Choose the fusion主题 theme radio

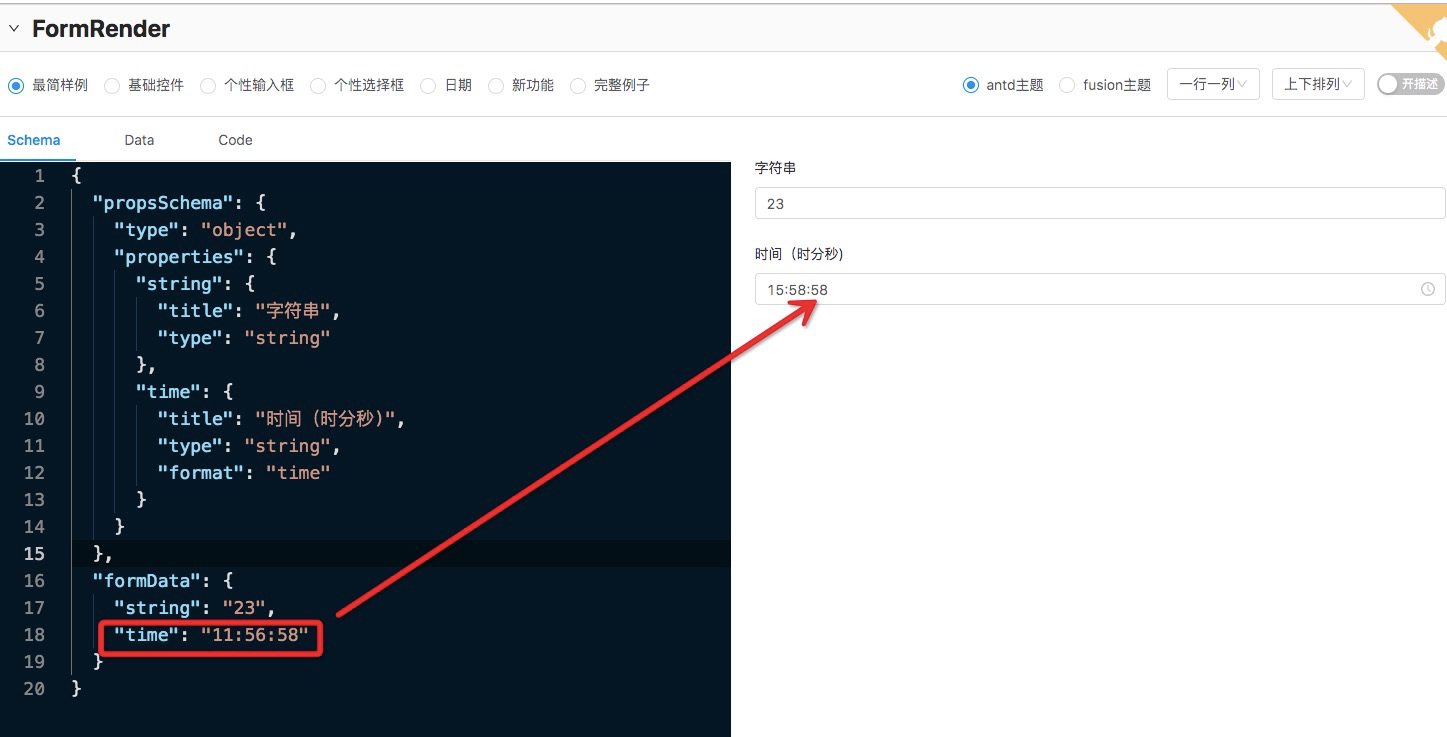point(1067,85)
